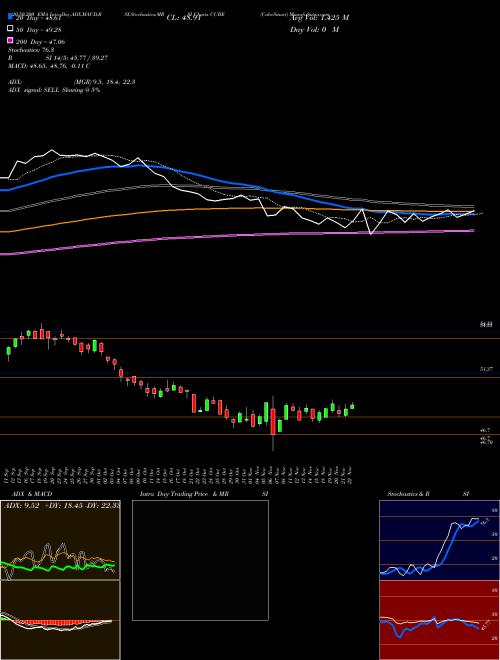Viewport: 500px width, 660px height.
Task: Click the white 50 Day legend swatch
Action: tap(10, 29)
